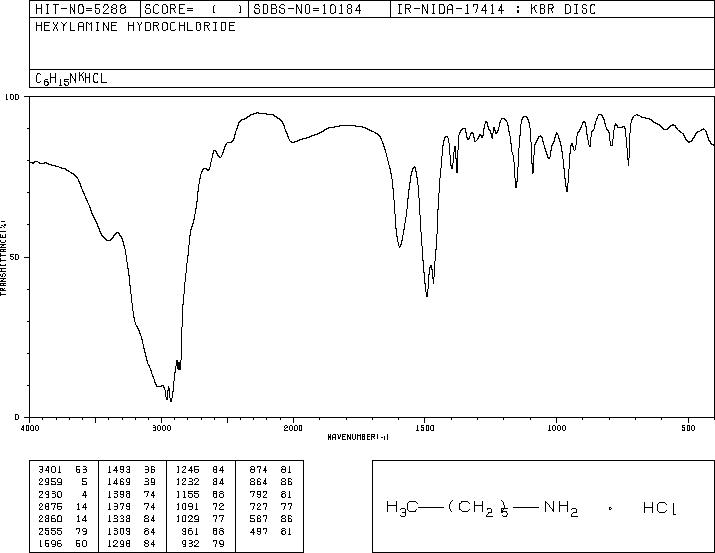Image resolution: width=715 pixels, height=553 pixels.
Task: Click the 2000 wavenumber axis tick label
Action: click(x=293, y=428)
